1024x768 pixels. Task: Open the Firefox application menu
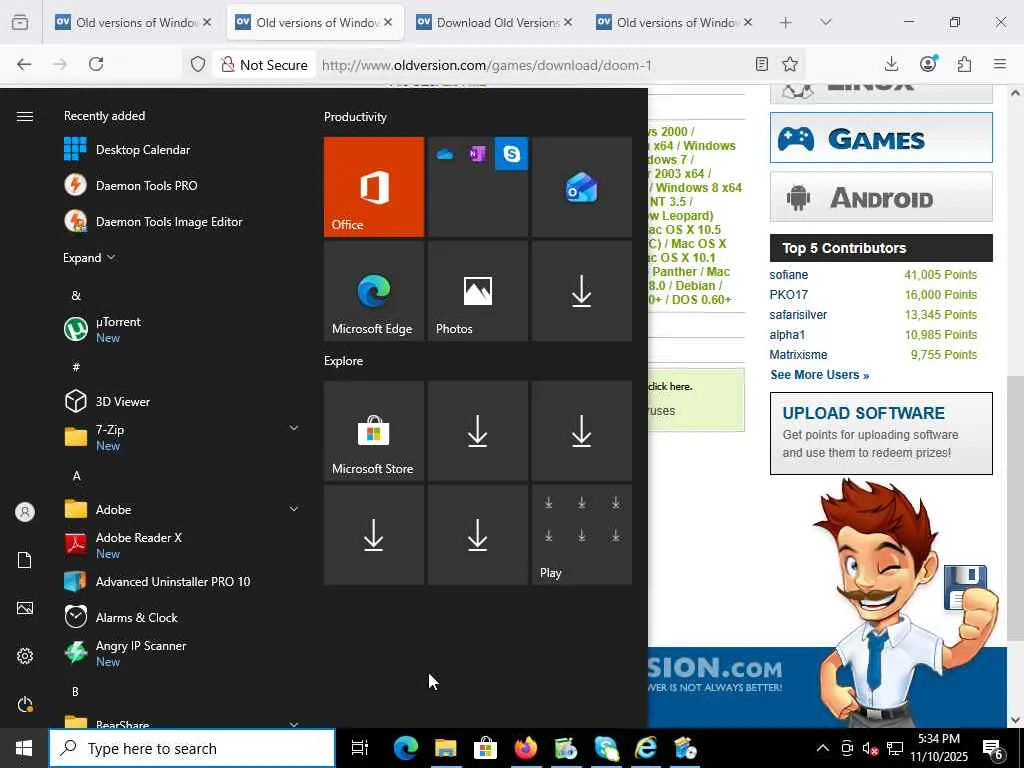(1000, 64)
